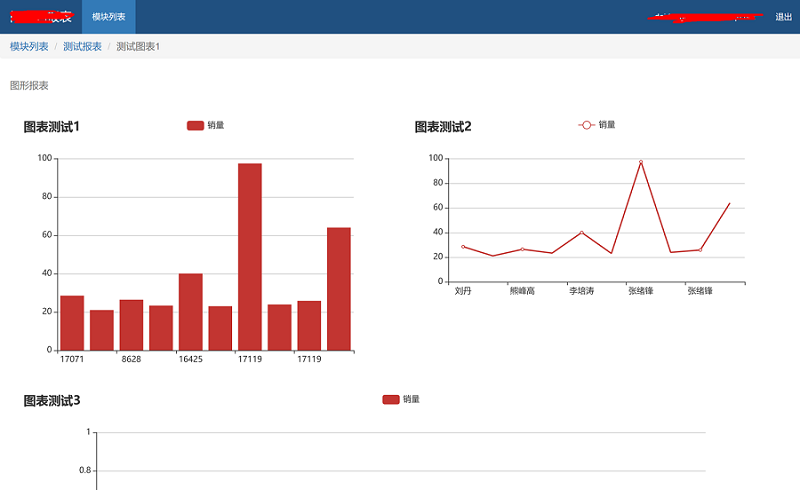Viewport: 800px width, 490px height.
Task: Click x-axis label 熊峰高
Action: pos(522,291)
